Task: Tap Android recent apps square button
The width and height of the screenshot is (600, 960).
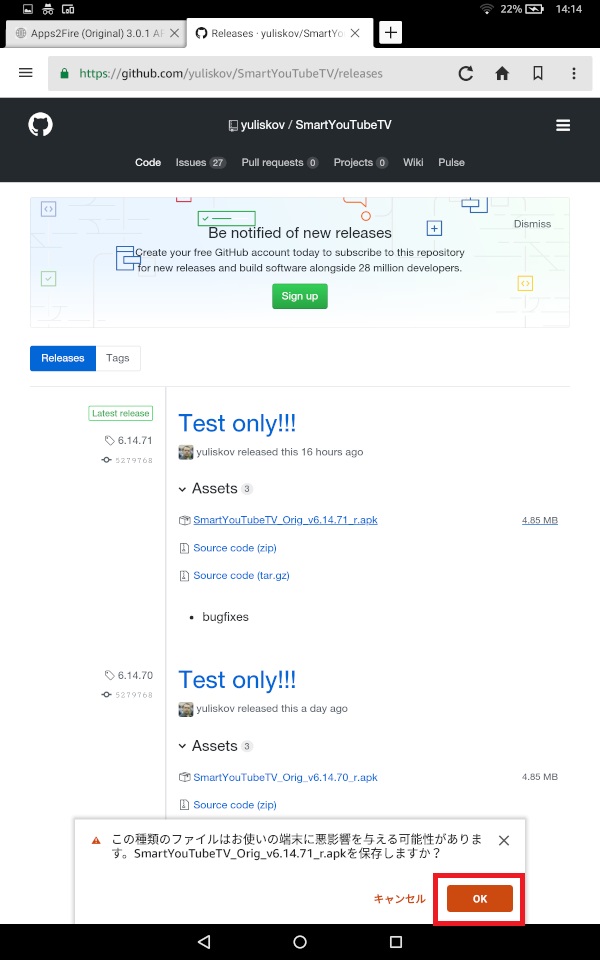Action: [x=396, y=942]
